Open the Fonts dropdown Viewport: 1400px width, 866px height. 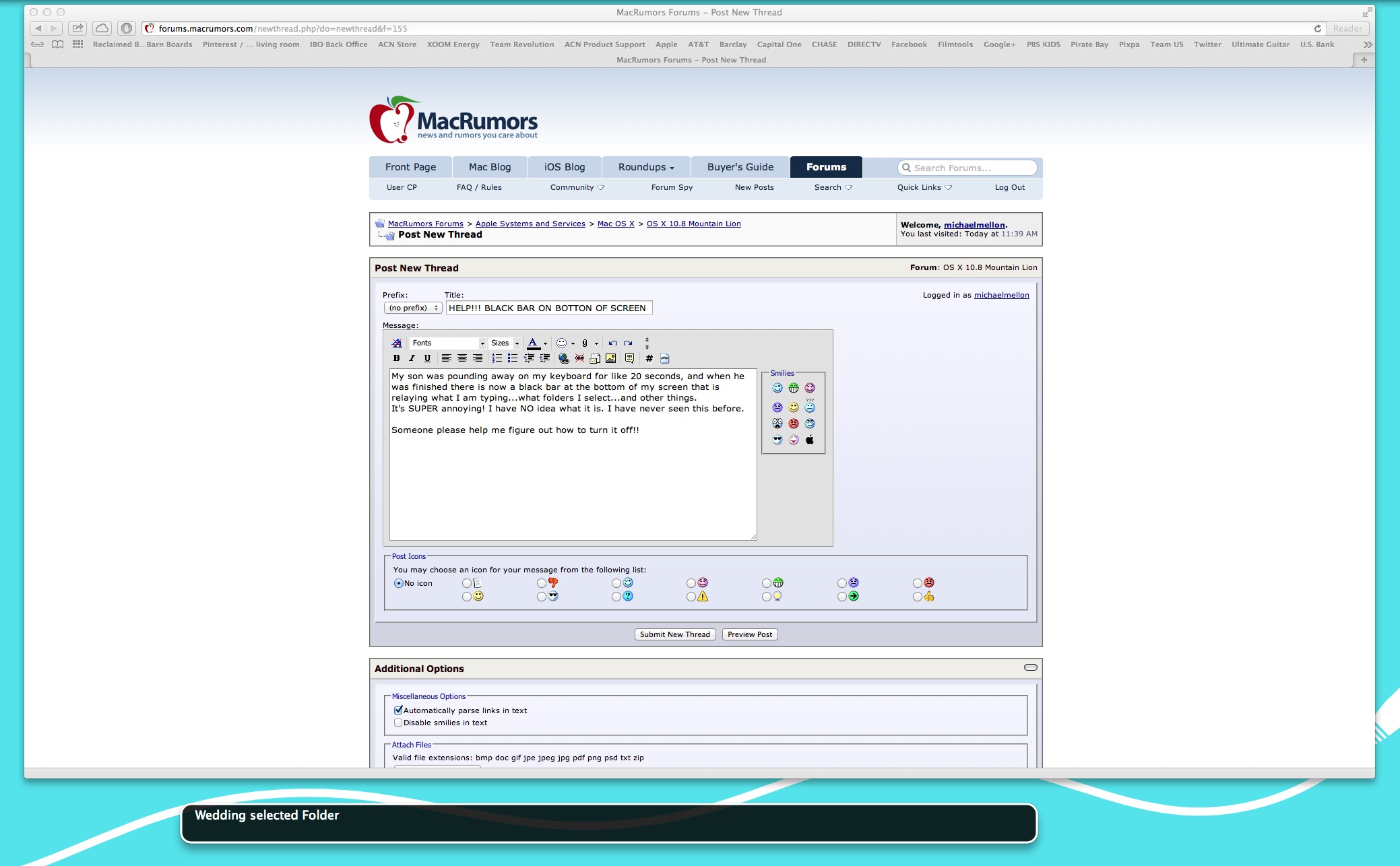coord(448,343)
